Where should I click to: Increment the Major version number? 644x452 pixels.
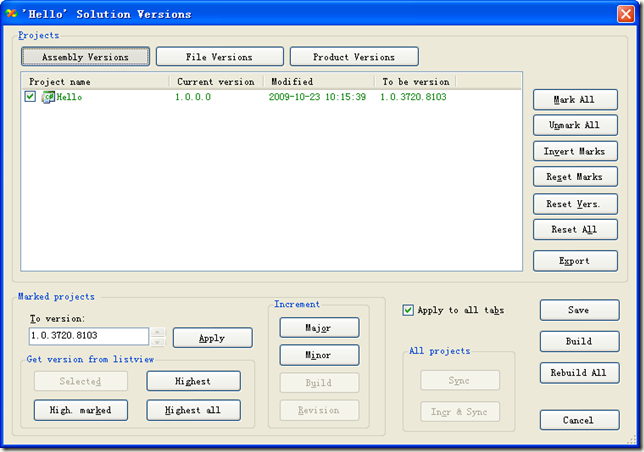click(318, 328)
